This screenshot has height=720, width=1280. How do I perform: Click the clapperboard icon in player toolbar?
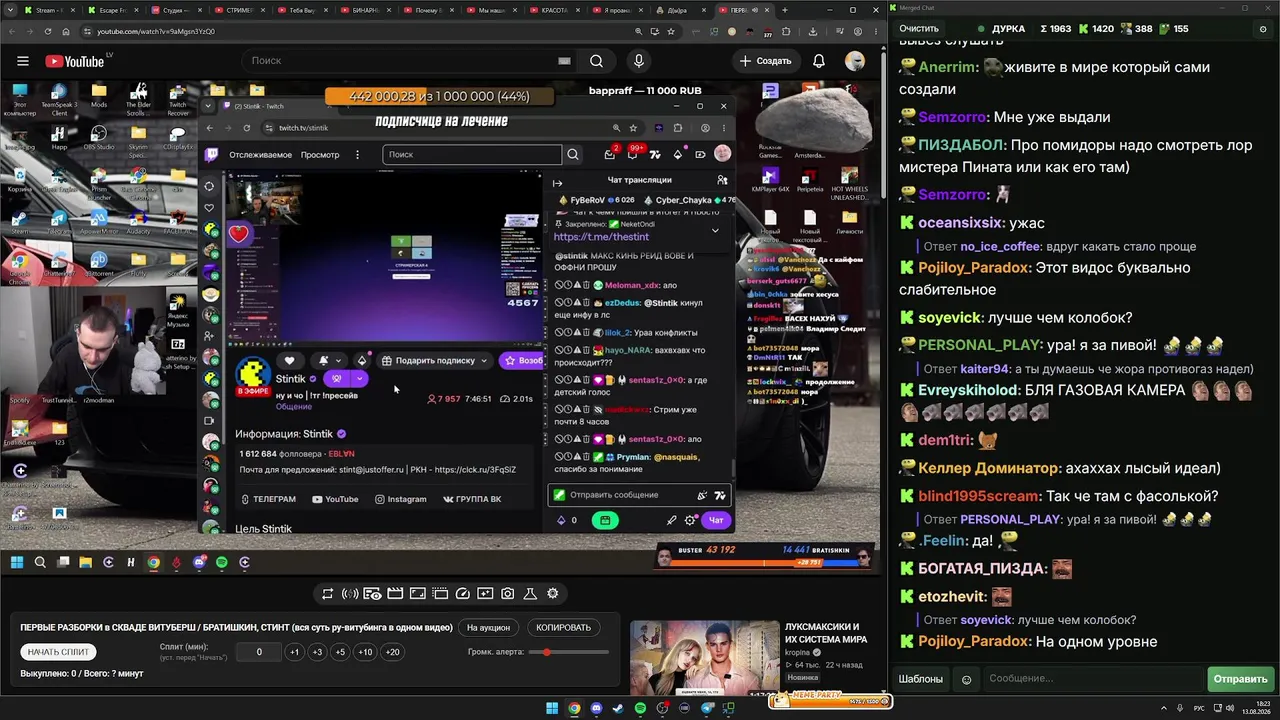point(395,594)
